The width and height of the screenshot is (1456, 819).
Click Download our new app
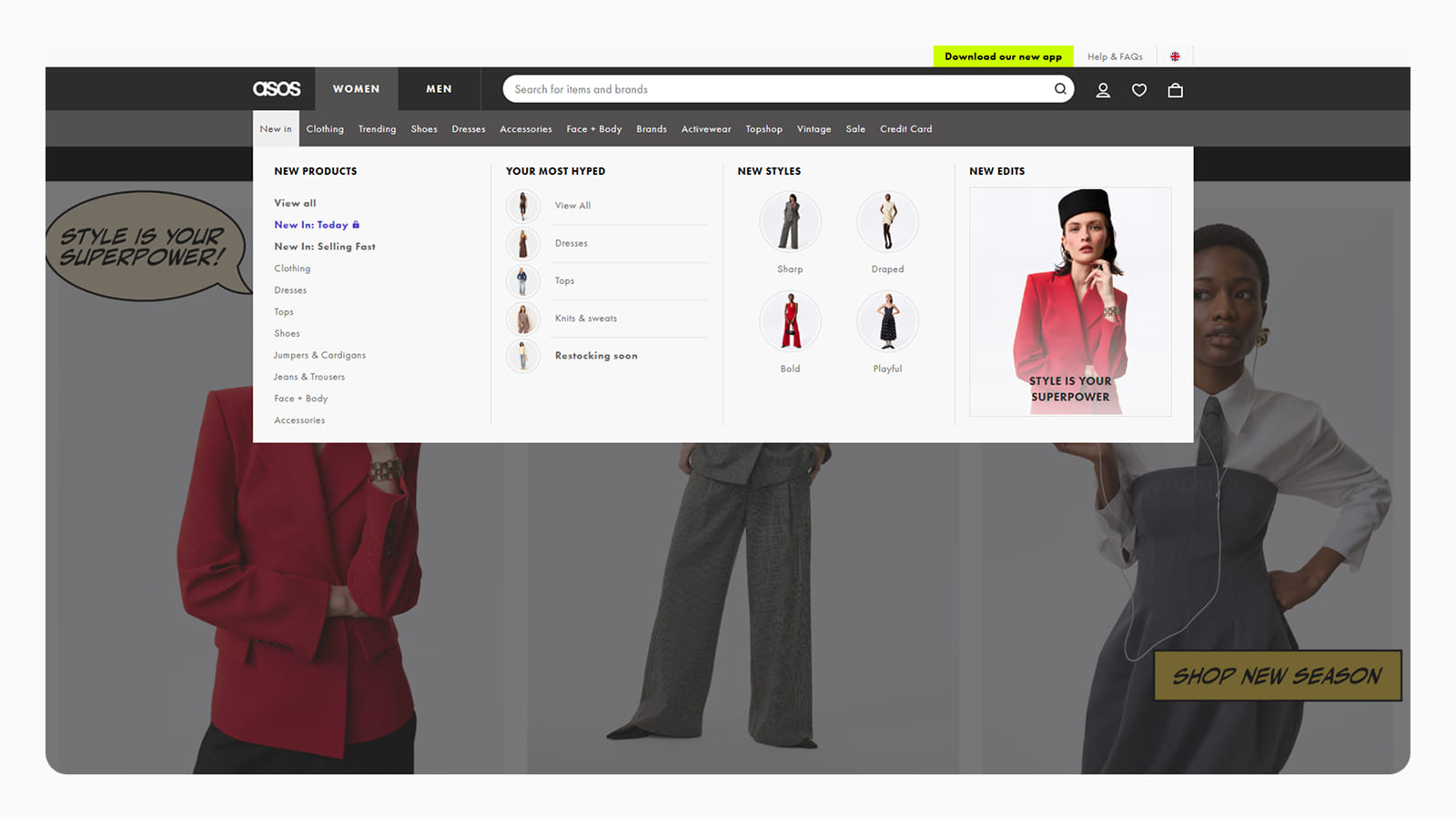pos(1003,56)
